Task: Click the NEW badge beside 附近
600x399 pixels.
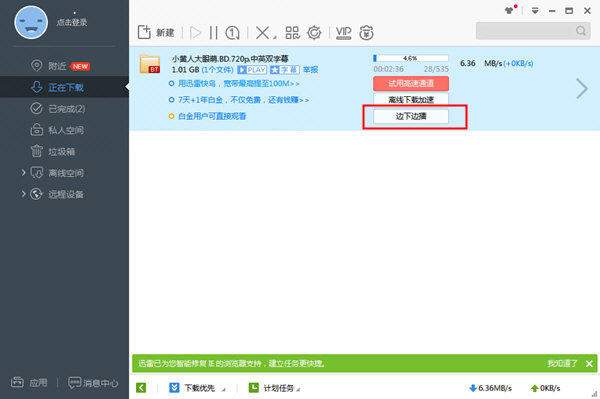Action: pyautogui.click(x=80, y=66)
